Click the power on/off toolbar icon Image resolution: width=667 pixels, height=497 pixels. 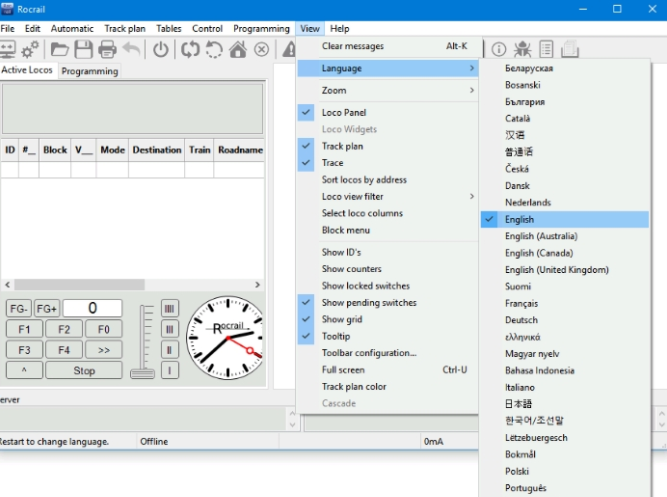point(161,49)
